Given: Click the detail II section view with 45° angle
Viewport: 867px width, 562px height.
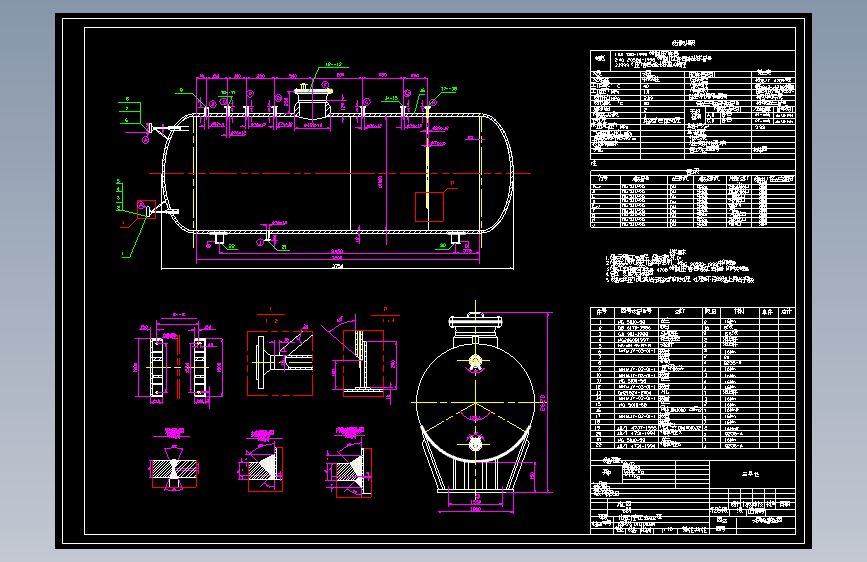Looking at the screenshot, I should pyautogui.click(x=362, y=362).
